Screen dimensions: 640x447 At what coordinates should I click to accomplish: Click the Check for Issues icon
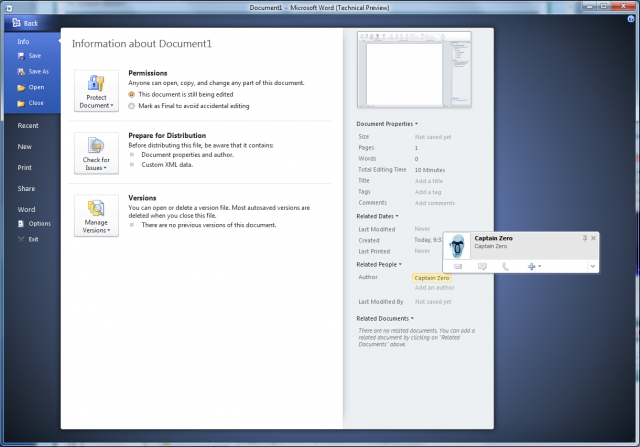pyautogui.click(x=96, y=146)
